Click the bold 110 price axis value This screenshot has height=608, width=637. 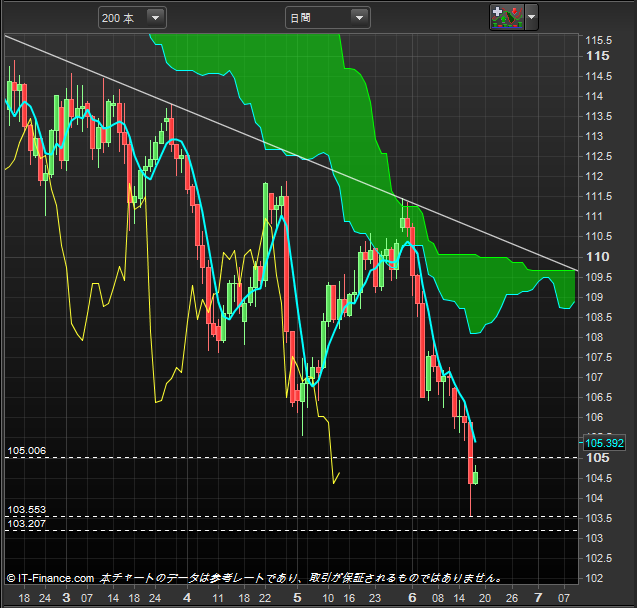pyautogui.click(x=598, y=257)
